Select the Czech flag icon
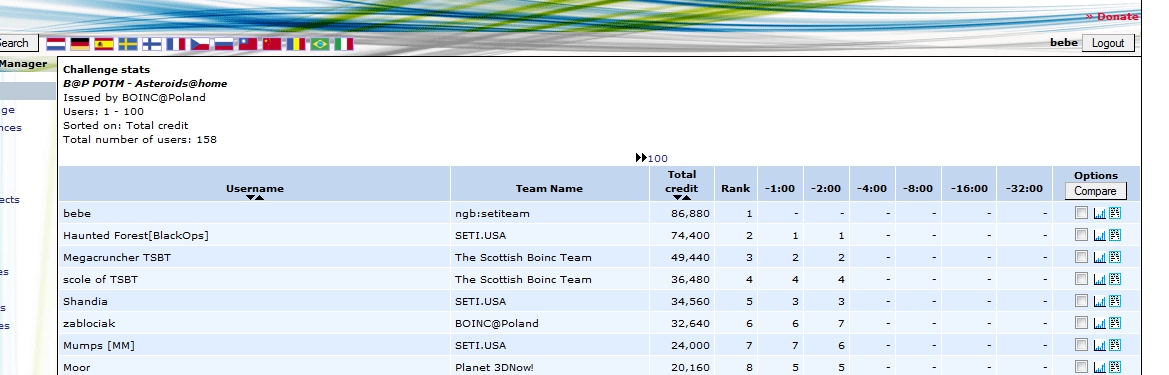The width and height of the screenshot is (1169, 375). point(200,44)
